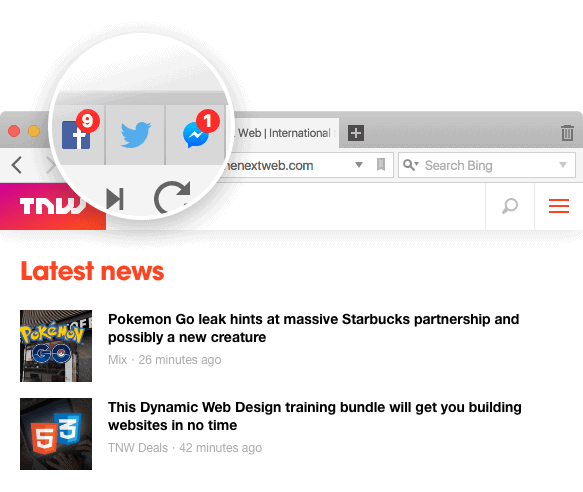Open the Pokemon Go Starbucks article headline

click(313, 328)
